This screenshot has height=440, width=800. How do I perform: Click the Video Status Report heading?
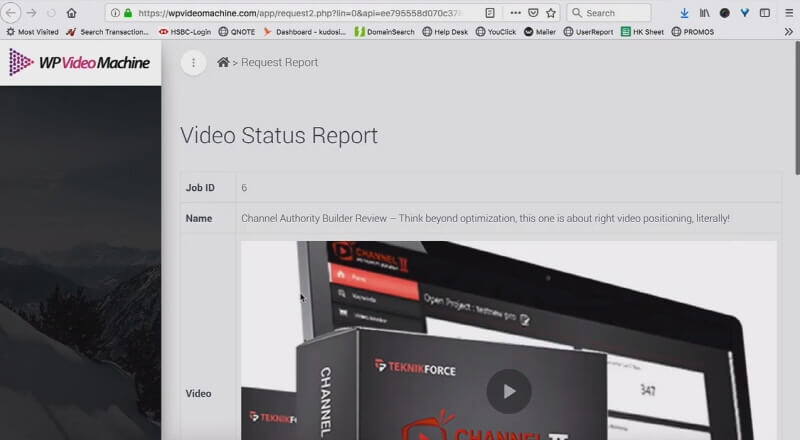click(x=279, y=136)
